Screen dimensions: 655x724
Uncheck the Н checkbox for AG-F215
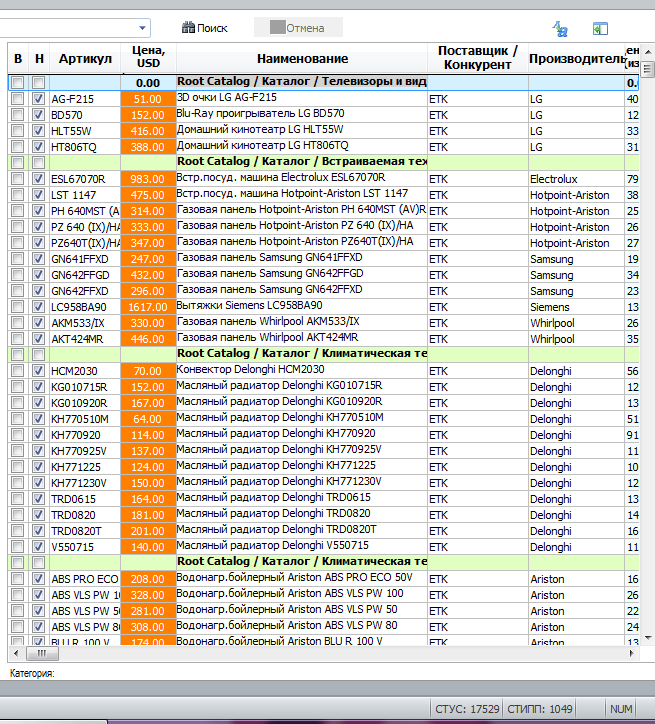[x=38, y=98]
